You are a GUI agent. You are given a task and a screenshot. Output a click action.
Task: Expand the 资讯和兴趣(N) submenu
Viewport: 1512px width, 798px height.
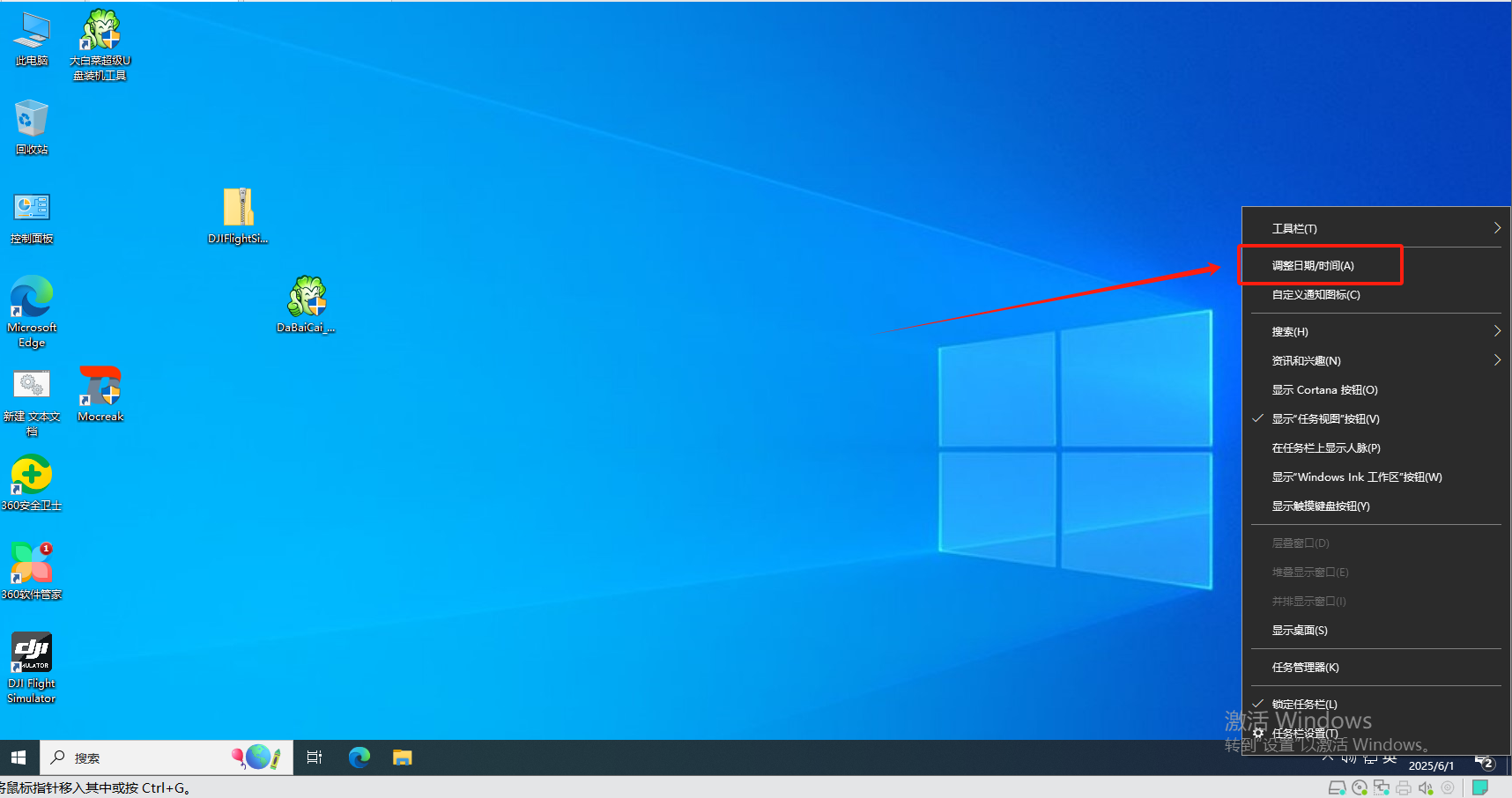pyautogui.click(x=1375, y=360)
